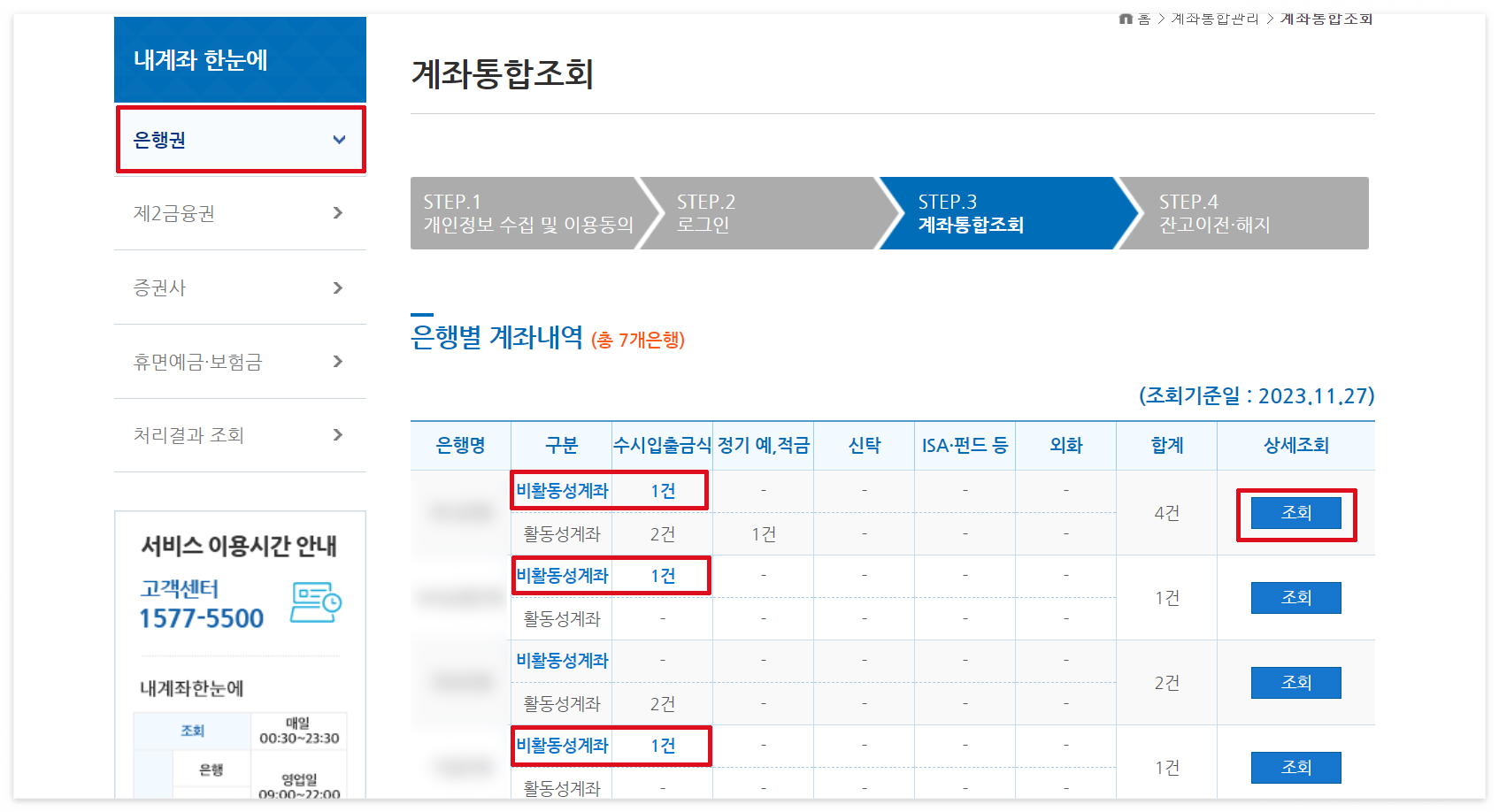Click the first bank's 조회 detail button
1499x812 pixels.
click(1295, 512)
